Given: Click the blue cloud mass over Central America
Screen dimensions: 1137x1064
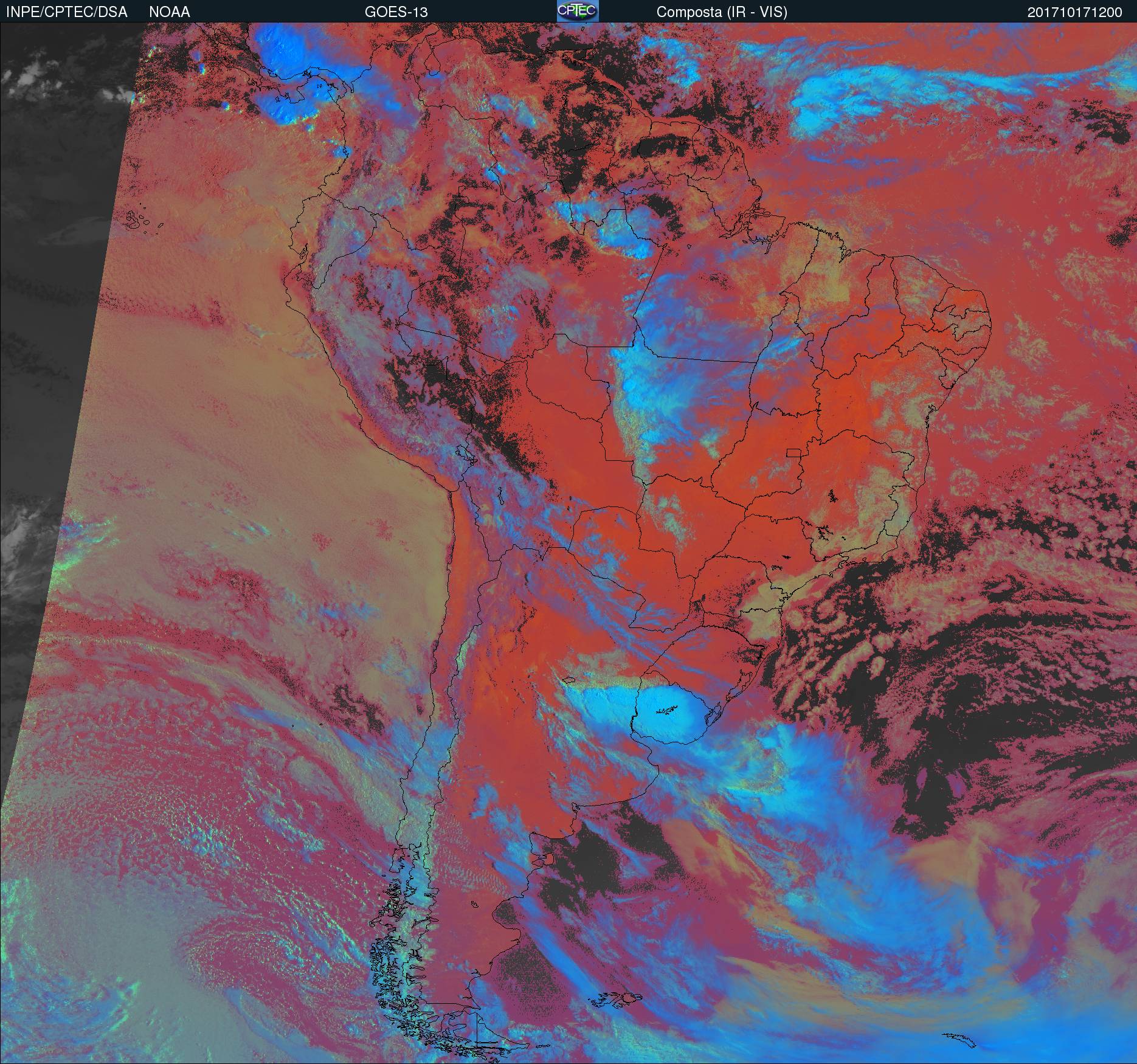Looking at the screenshot, I should tap(286, 67).
